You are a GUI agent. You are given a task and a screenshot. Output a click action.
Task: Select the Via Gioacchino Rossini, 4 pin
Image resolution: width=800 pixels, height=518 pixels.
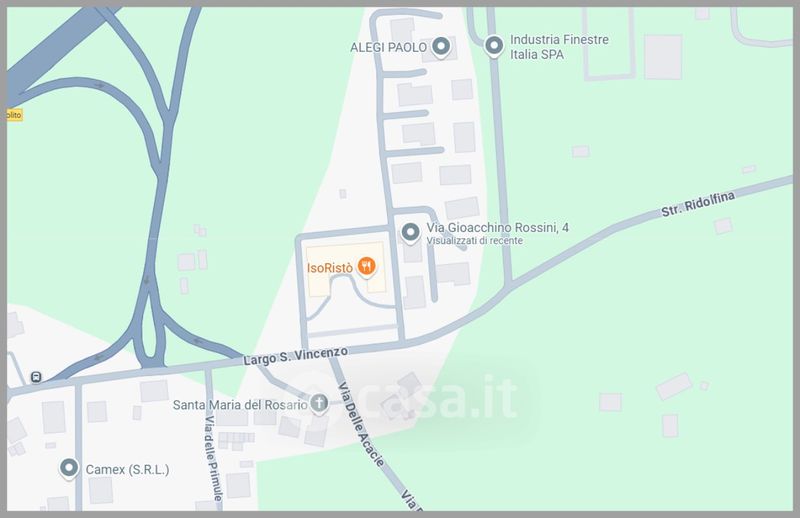(x=410, y=233)
